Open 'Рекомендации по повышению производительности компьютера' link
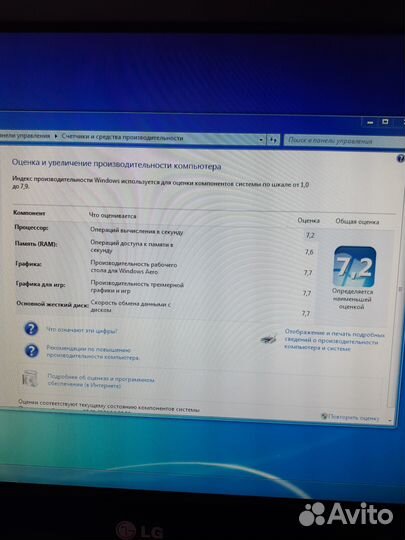 tap(93, 354)
